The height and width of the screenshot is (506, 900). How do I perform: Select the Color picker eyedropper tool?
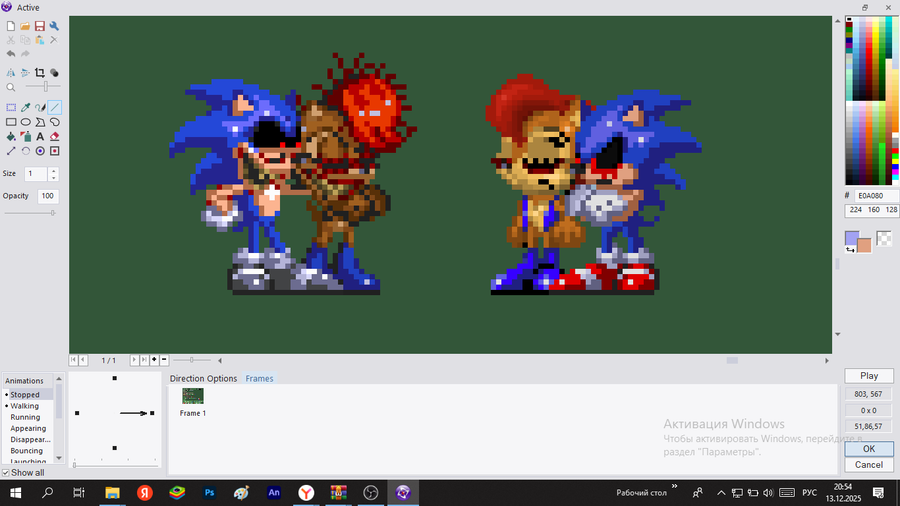pyautogui.click(x=25, y=107)
